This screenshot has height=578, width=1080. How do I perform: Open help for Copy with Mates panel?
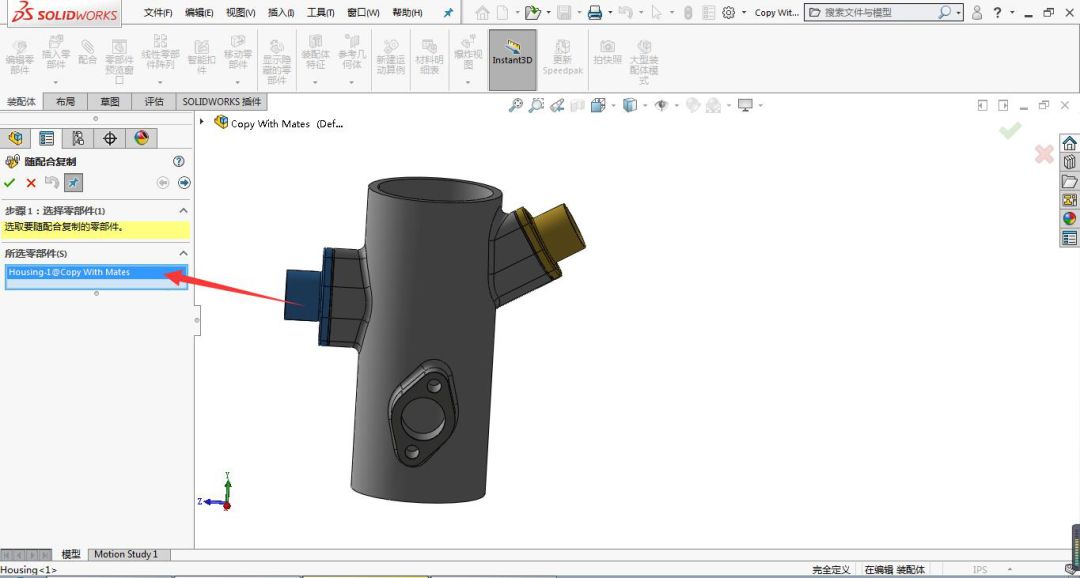179,161
